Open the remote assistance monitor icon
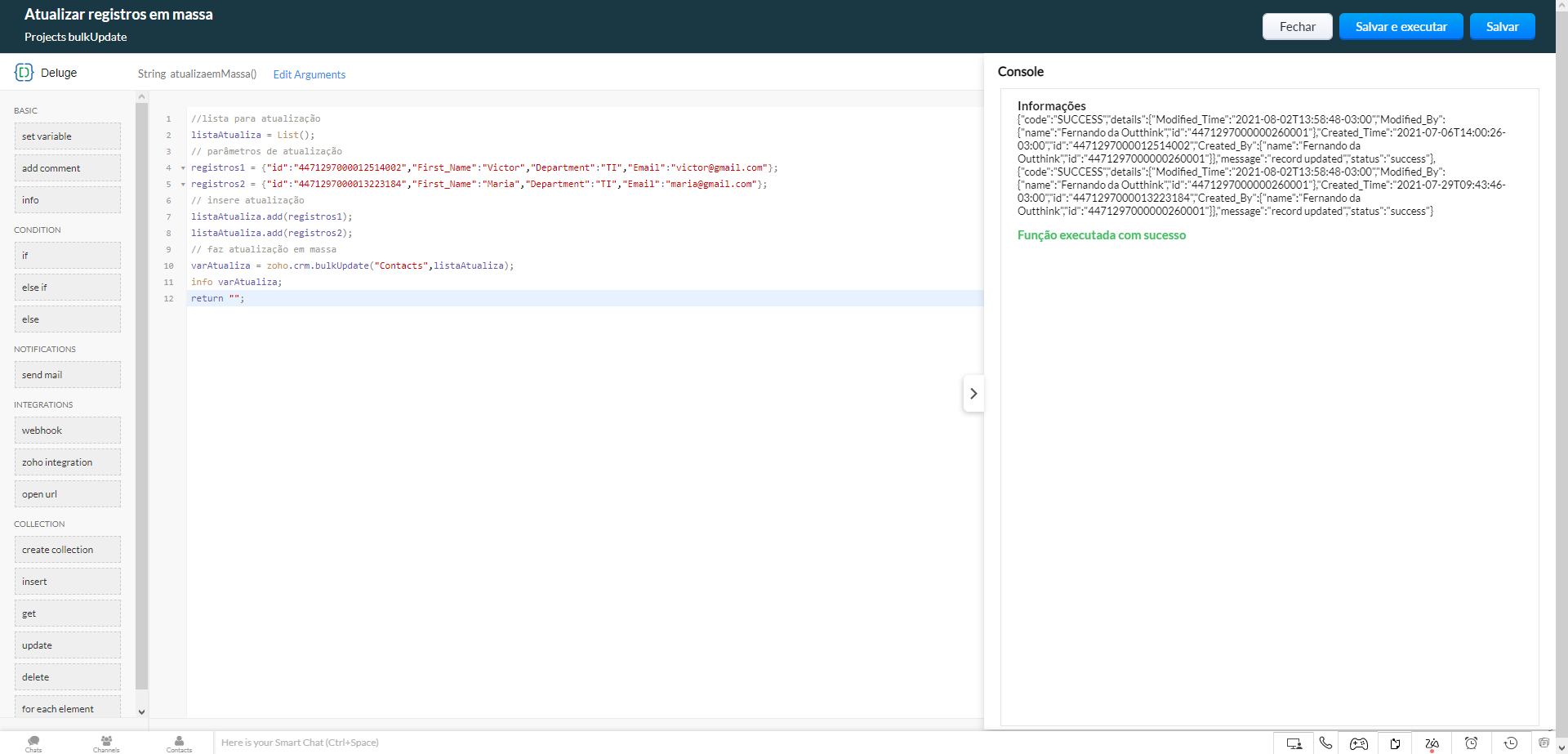The height and width of the screenshot is (754, 1568). click(x=1294, y=743)
